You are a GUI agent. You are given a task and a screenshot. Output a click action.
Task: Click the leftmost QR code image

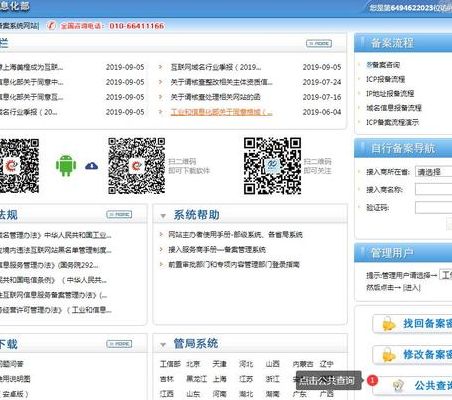19,166
